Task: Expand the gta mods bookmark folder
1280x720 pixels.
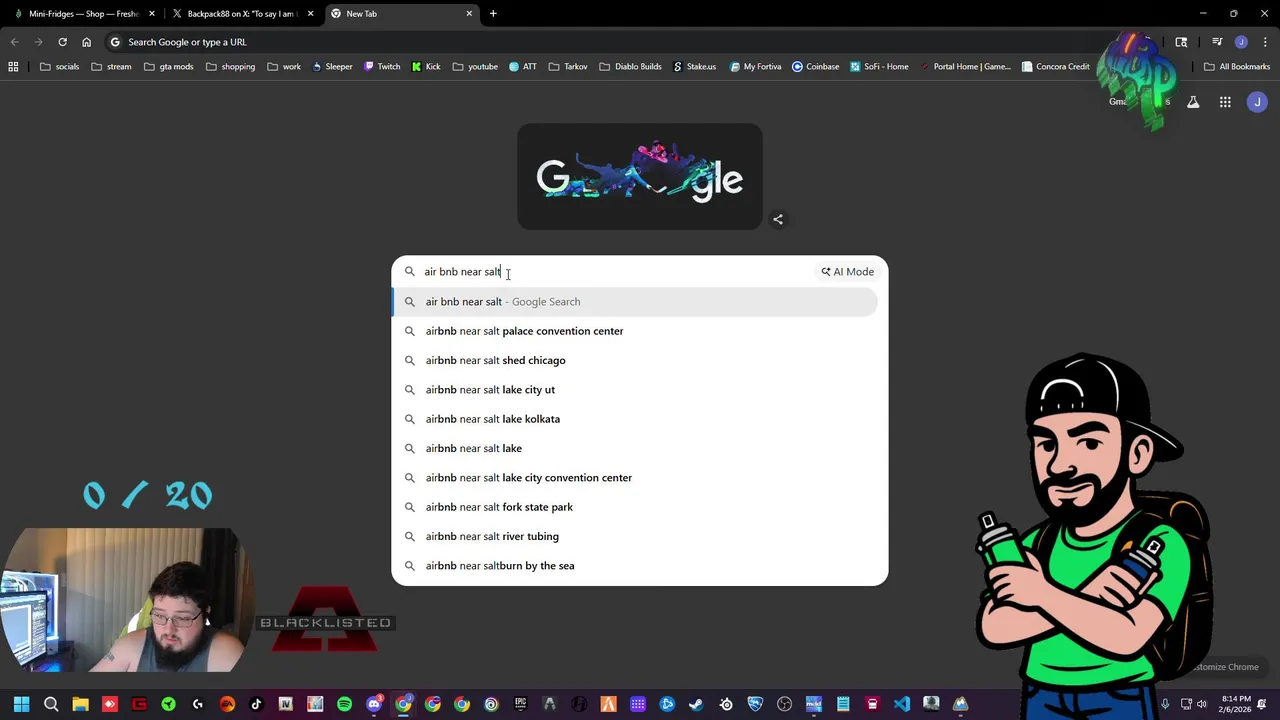Action: [x=168, y=67]
